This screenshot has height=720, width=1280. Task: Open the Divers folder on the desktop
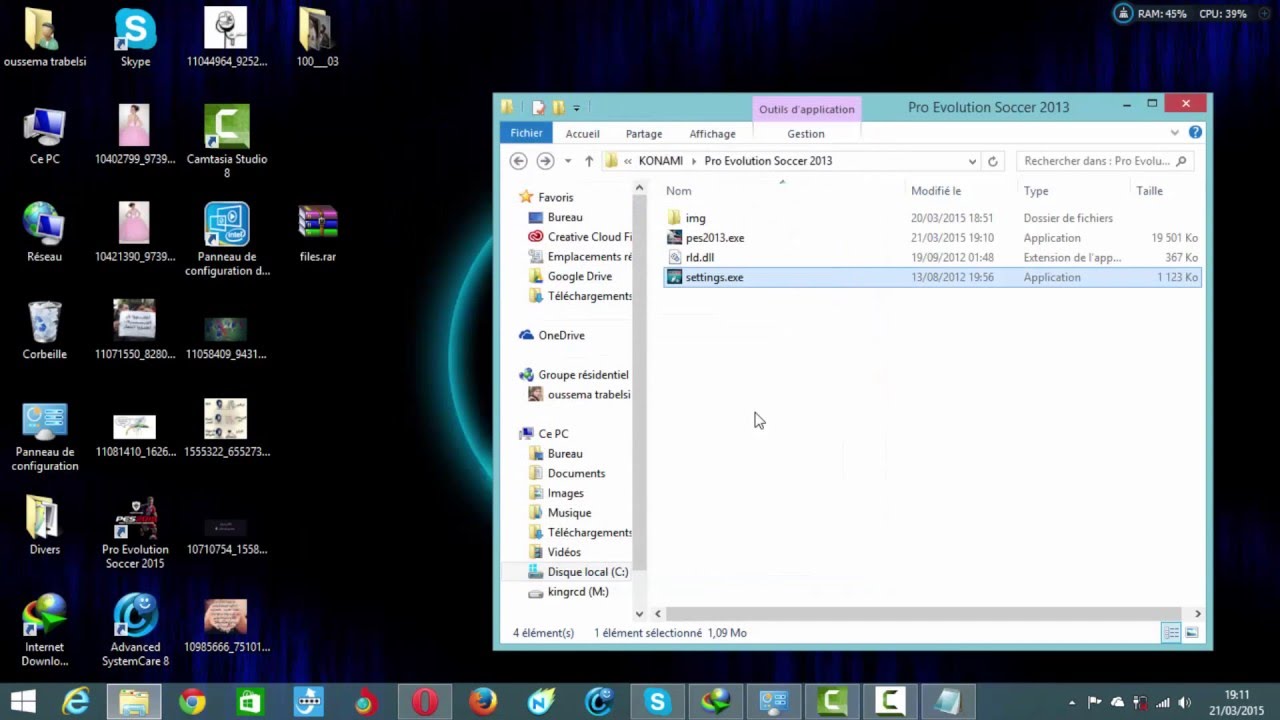pyautogui.click(x=45, y=526)
